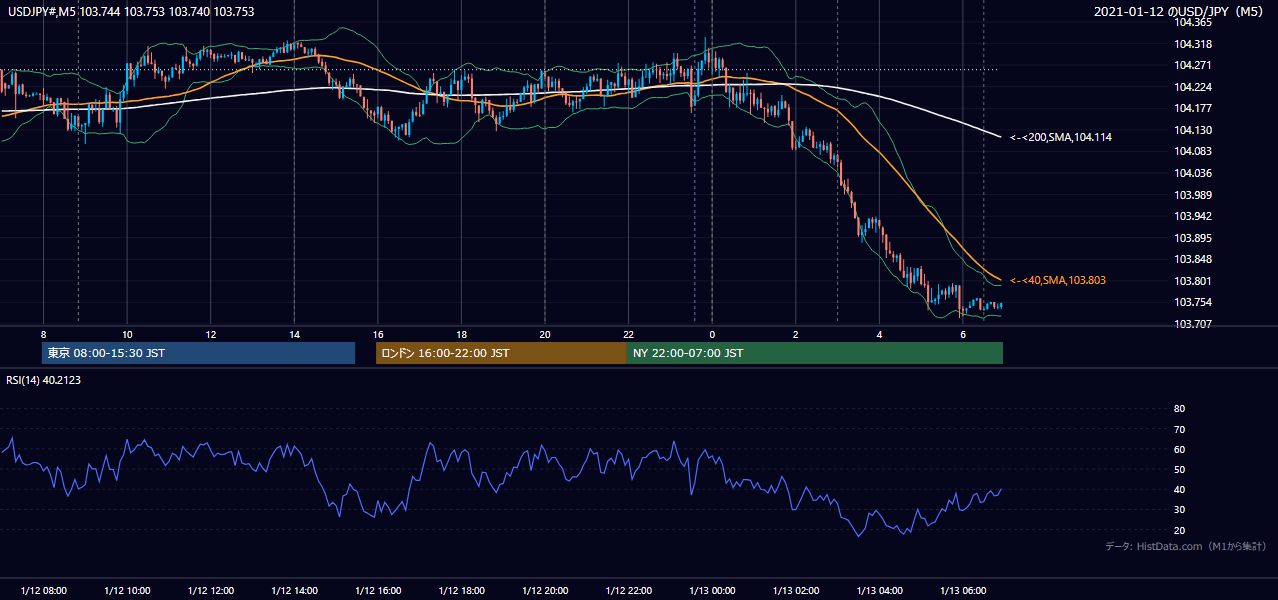This screenshot has height=600, width=1278.
Task: Click hour label 12 under price chart
Action: (210, 334)
